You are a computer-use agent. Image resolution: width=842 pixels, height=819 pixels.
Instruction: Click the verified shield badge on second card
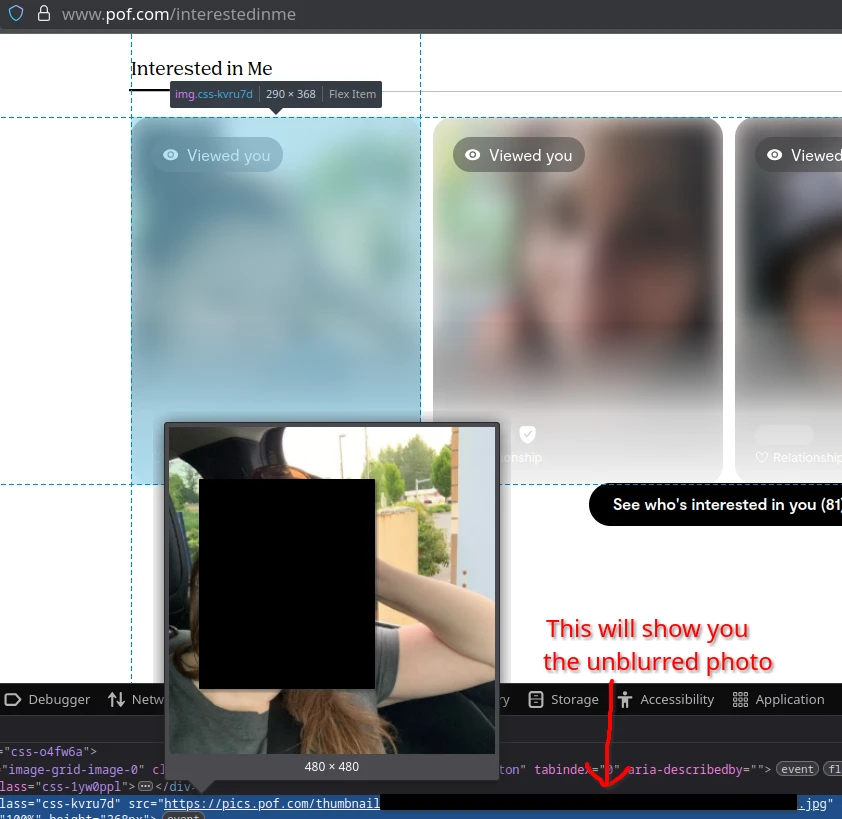pos(528,434)
